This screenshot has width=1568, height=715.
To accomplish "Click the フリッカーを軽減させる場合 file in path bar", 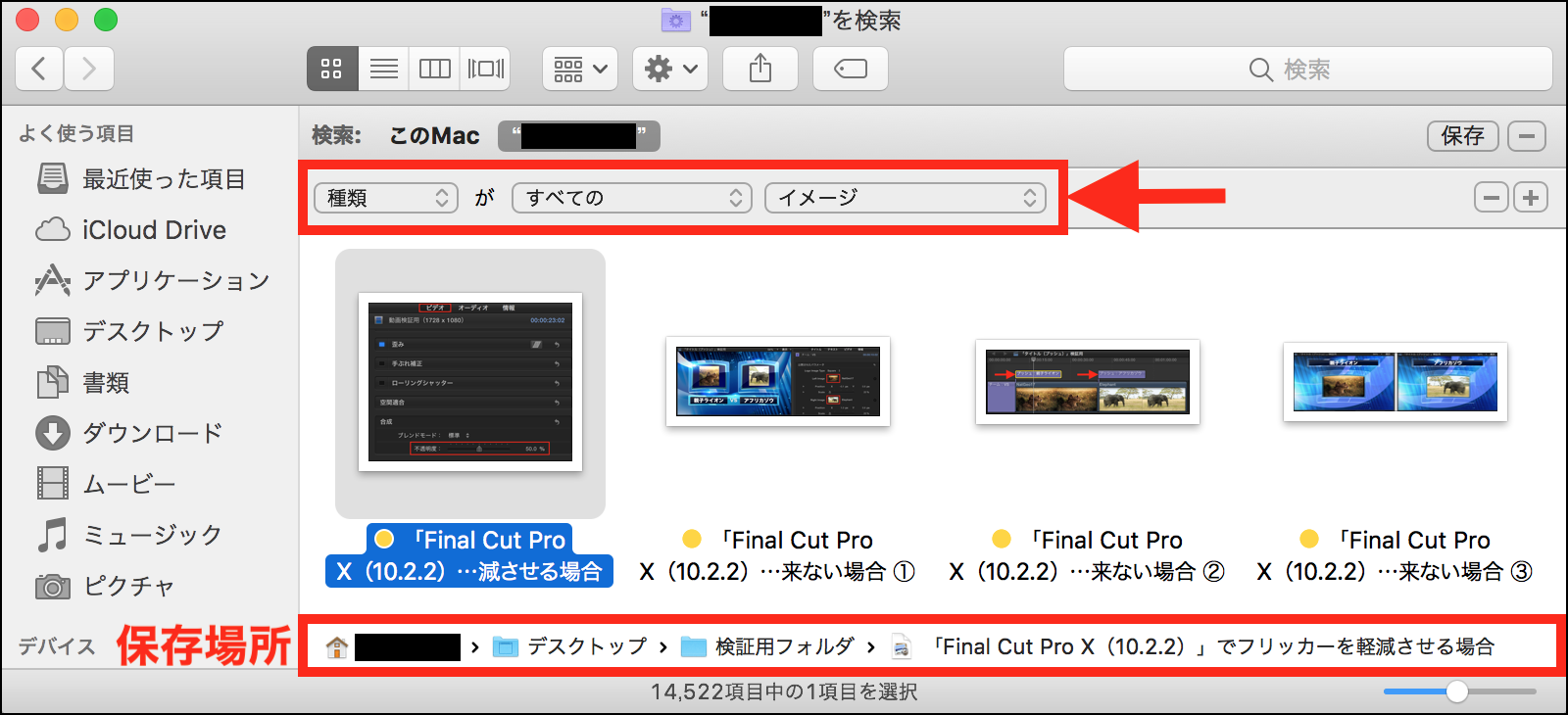I will (1194, 646).
